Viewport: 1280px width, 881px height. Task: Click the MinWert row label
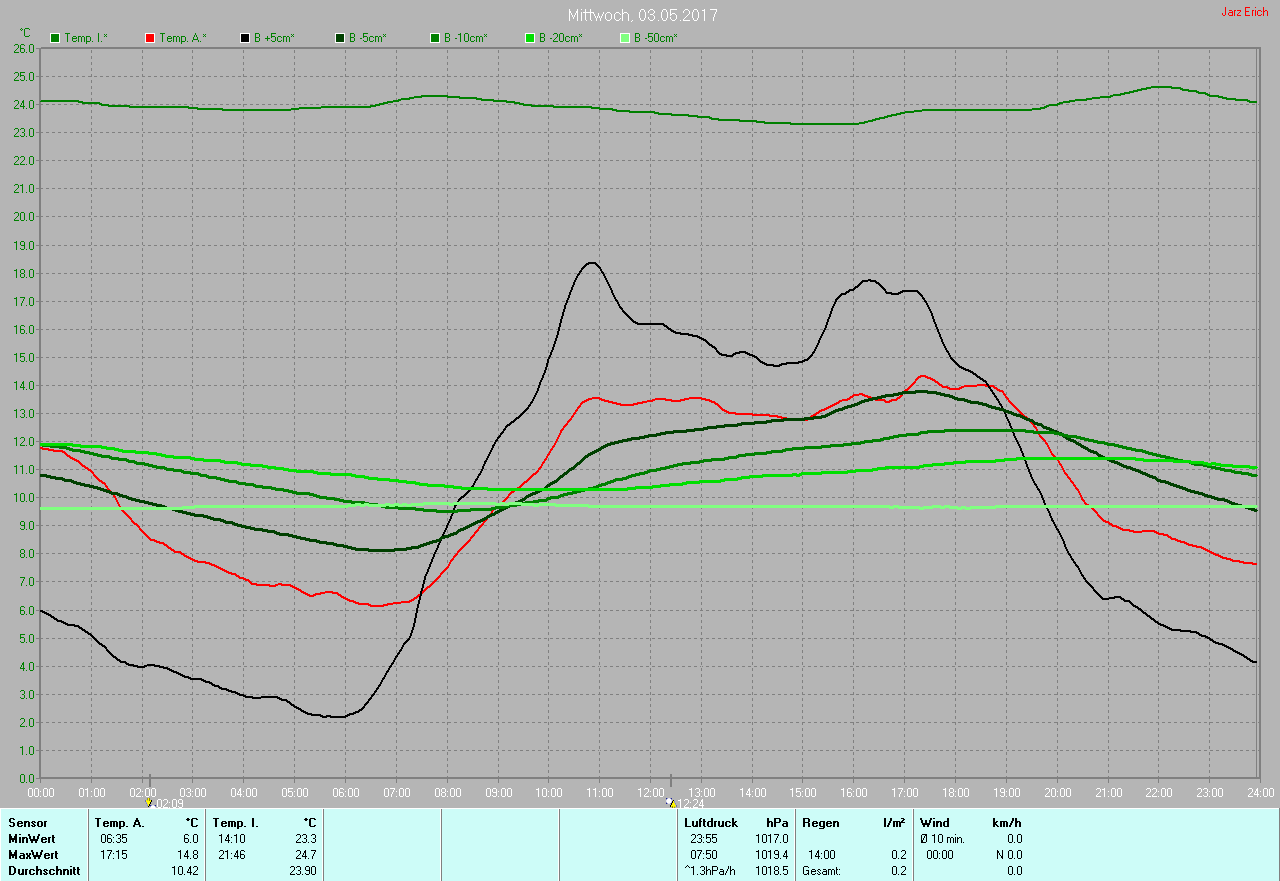[x=32, y=839]
